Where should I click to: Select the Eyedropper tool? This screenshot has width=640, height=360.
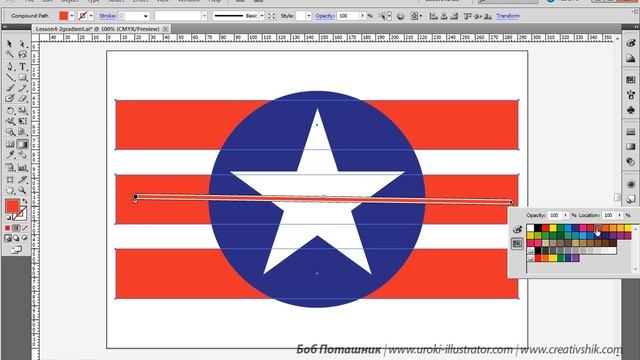[x=10, y=155]
